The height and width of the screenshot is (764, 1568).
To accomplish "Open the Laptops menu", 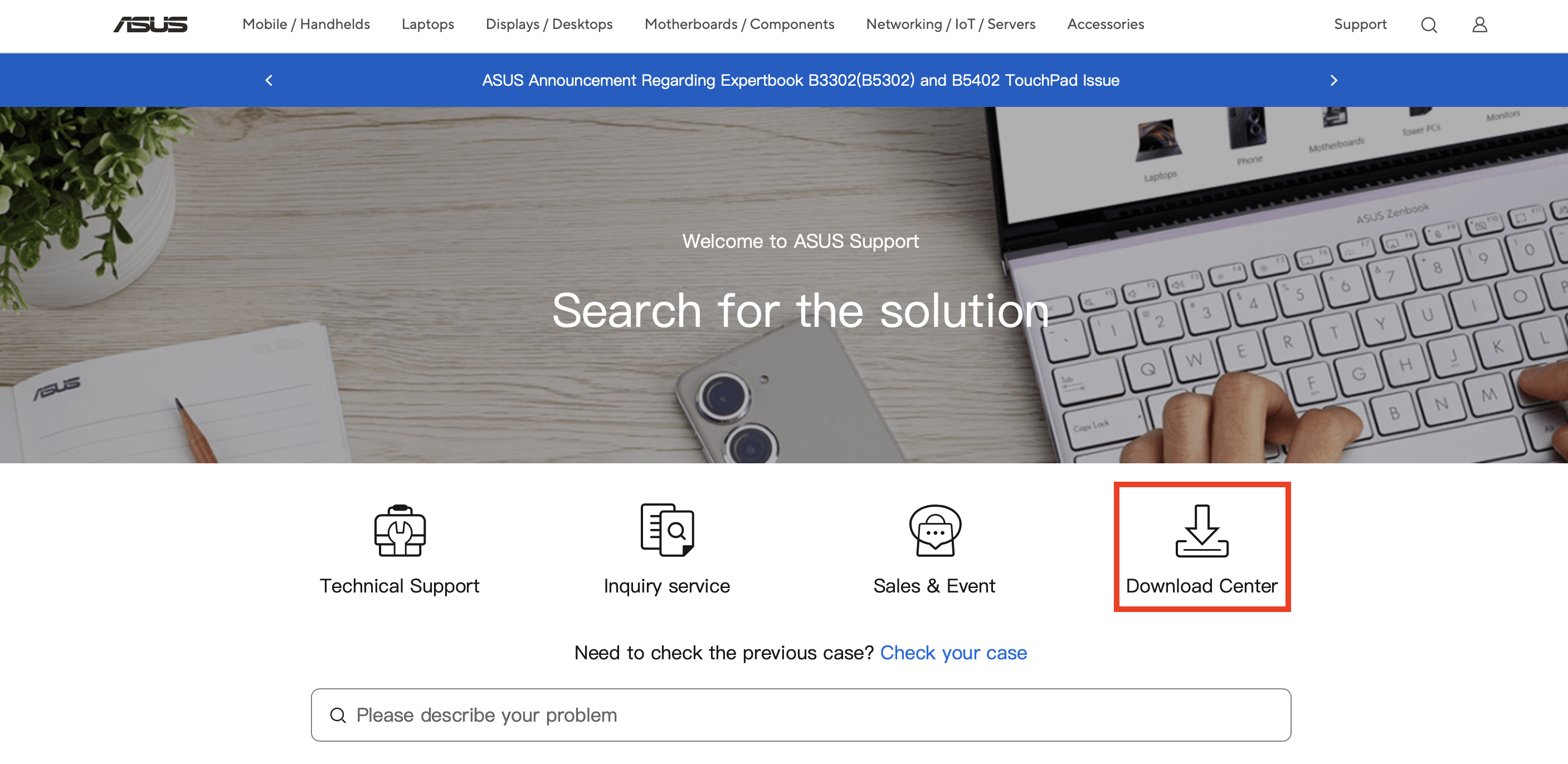I will pos(427,25).
